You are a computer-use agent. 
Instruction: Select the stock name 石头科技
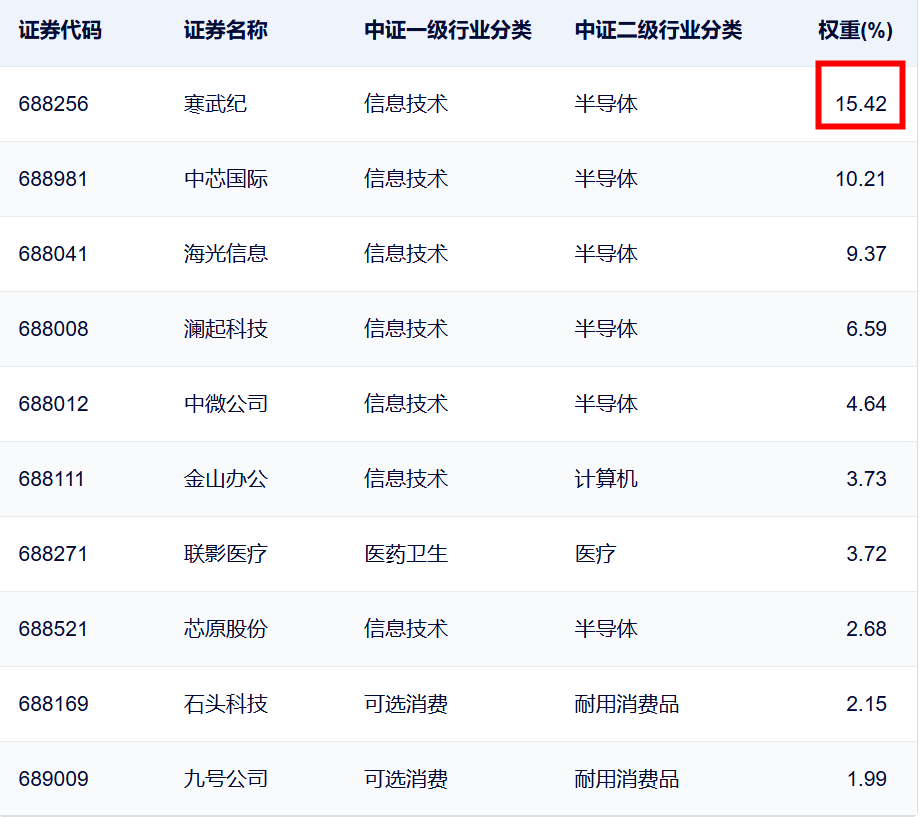[226, 704]
